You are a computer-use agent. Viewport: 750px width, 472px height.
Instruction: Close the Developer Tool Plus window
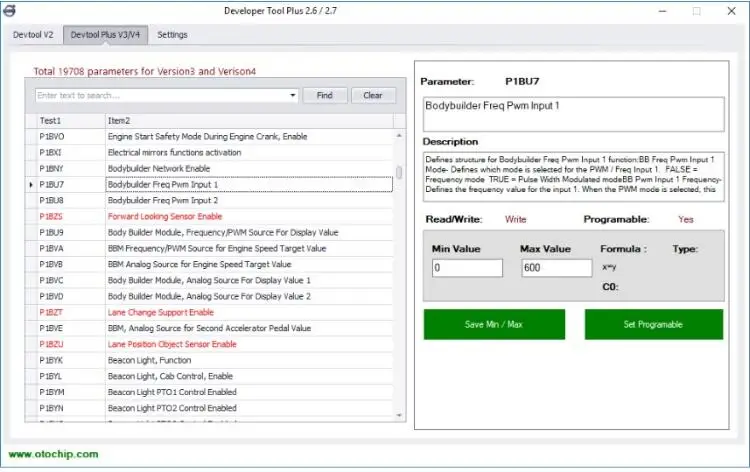[x=731, y=11]
